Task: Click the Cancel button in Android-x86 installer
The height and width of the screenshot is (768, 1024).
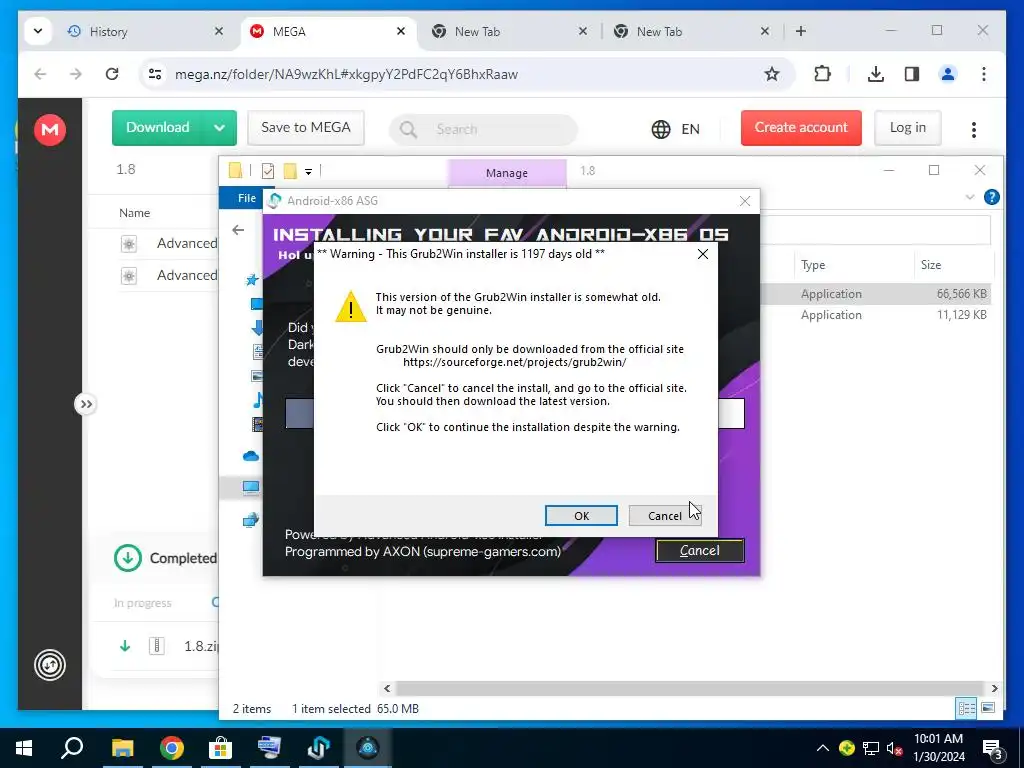Action: [699, 551]
